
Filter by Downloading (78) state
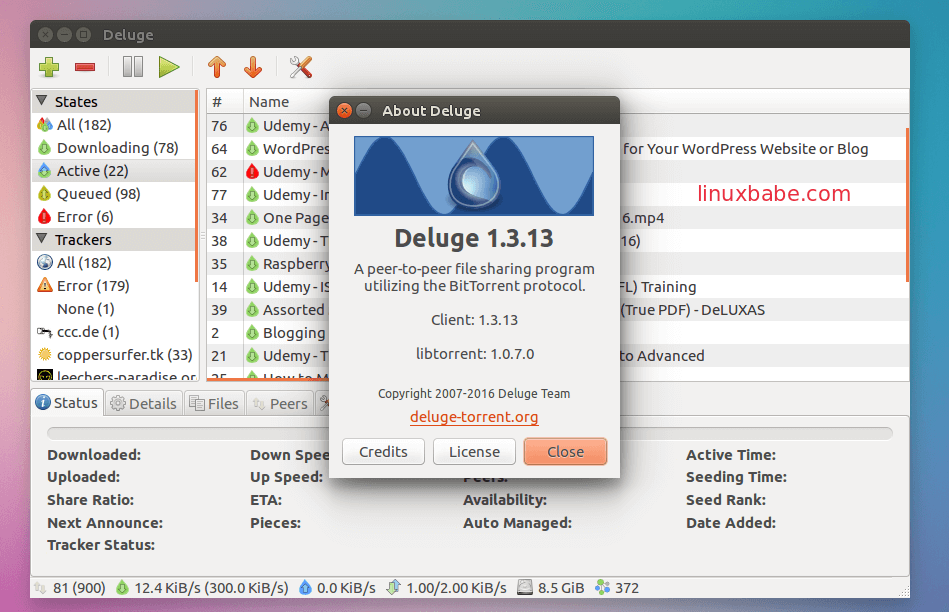coord(117,148)
